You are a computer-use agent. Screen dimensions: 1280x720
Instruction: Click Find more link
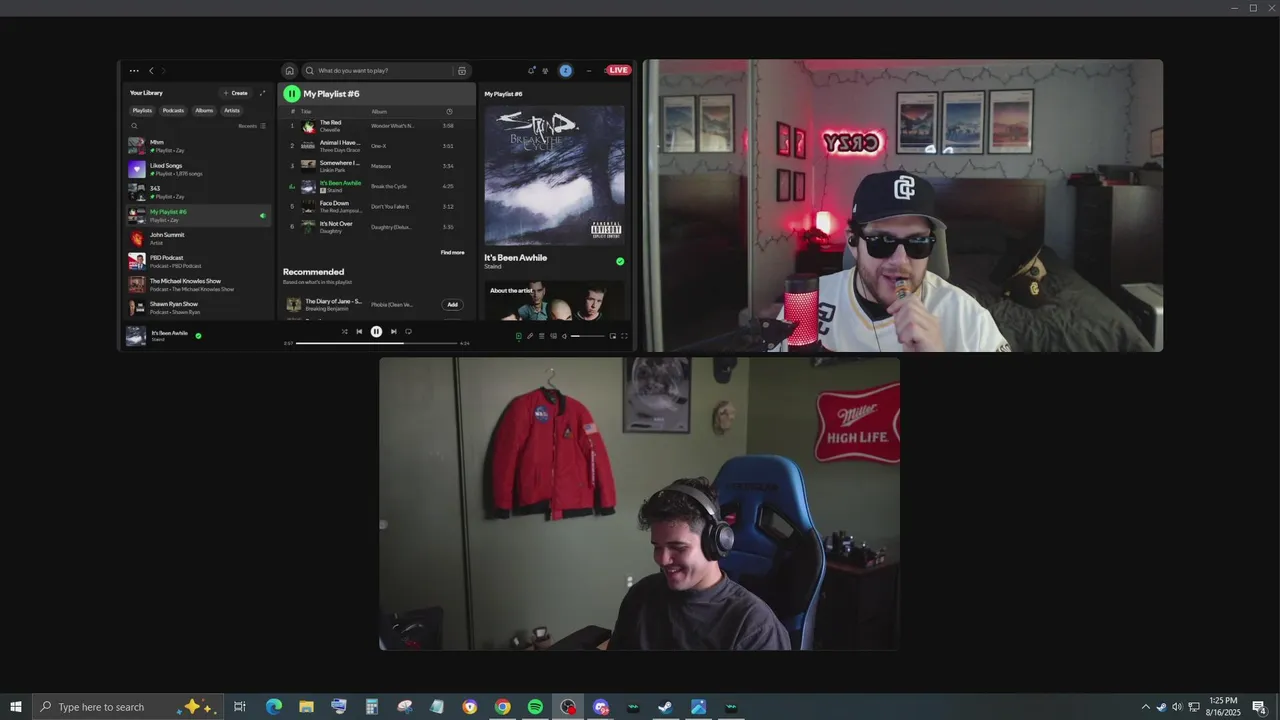[452, 252]
